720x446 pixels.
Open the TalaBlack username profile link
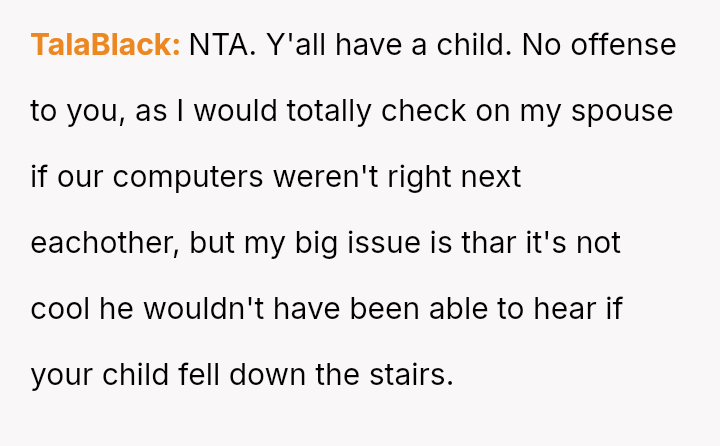105,45
